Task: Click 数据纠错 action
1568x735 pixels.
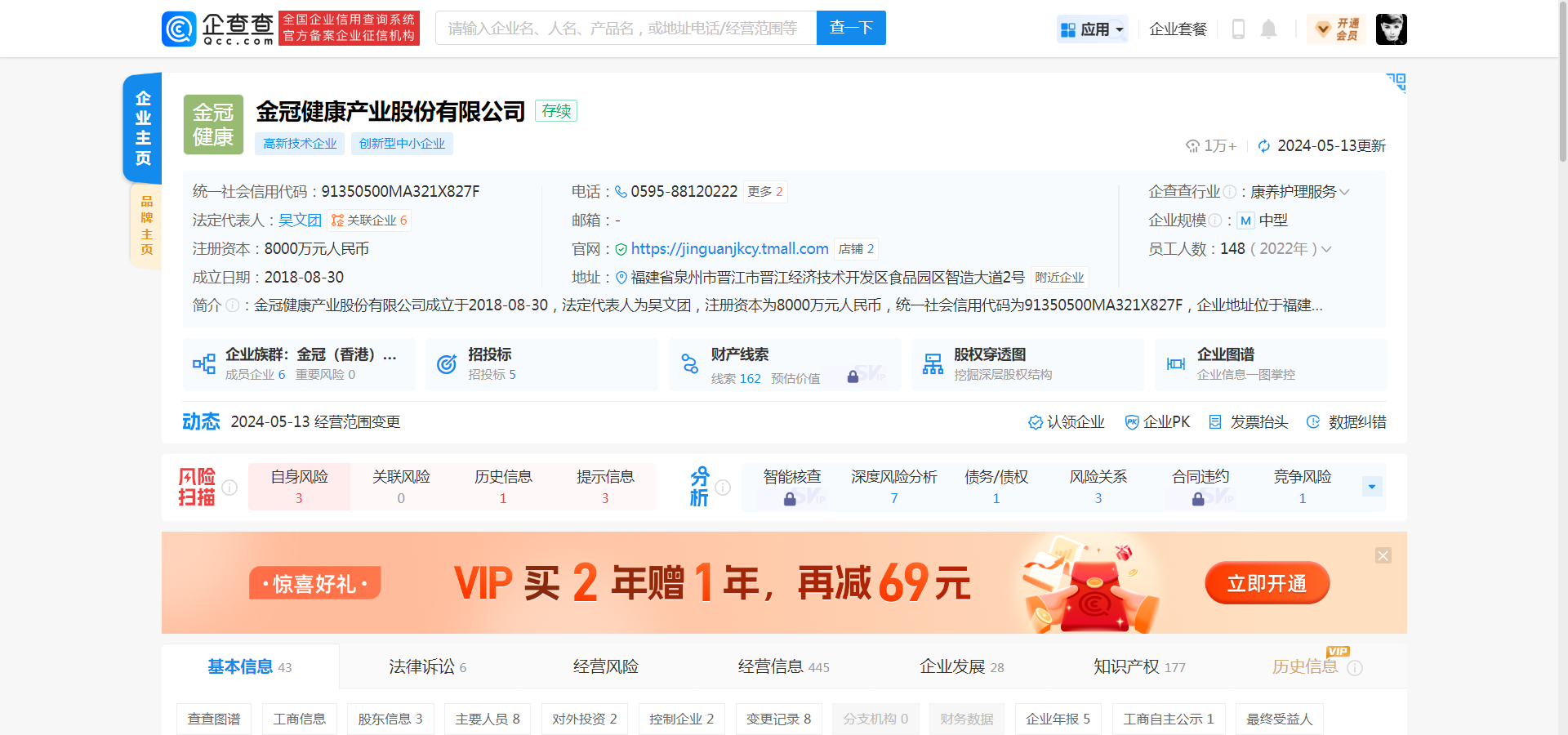Action: 1346,422
